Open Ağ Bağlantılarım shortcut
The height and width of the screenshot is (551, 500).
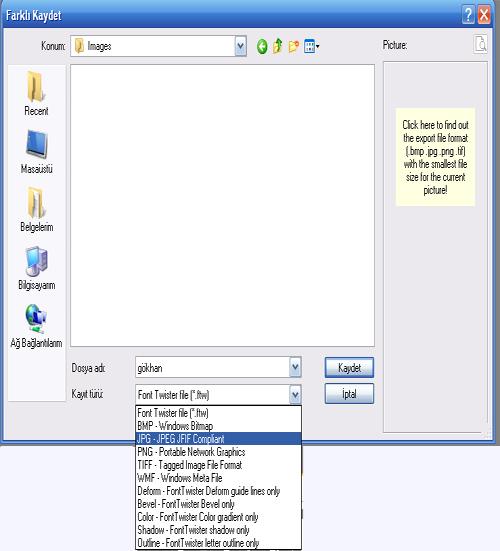(x=36, y=326)
